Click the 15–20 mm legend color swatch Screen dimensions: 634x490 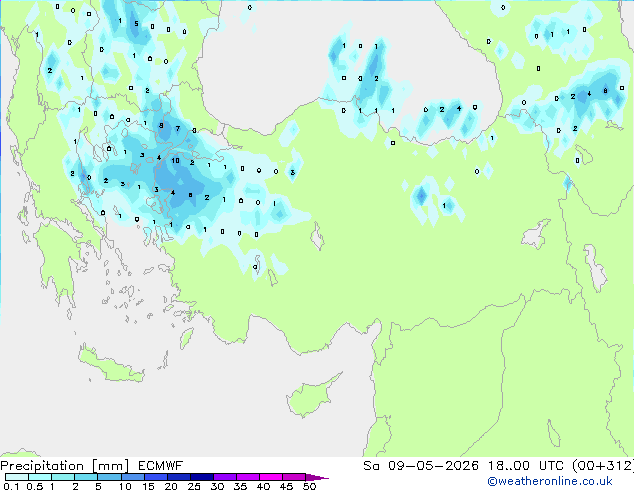point(155,477)
